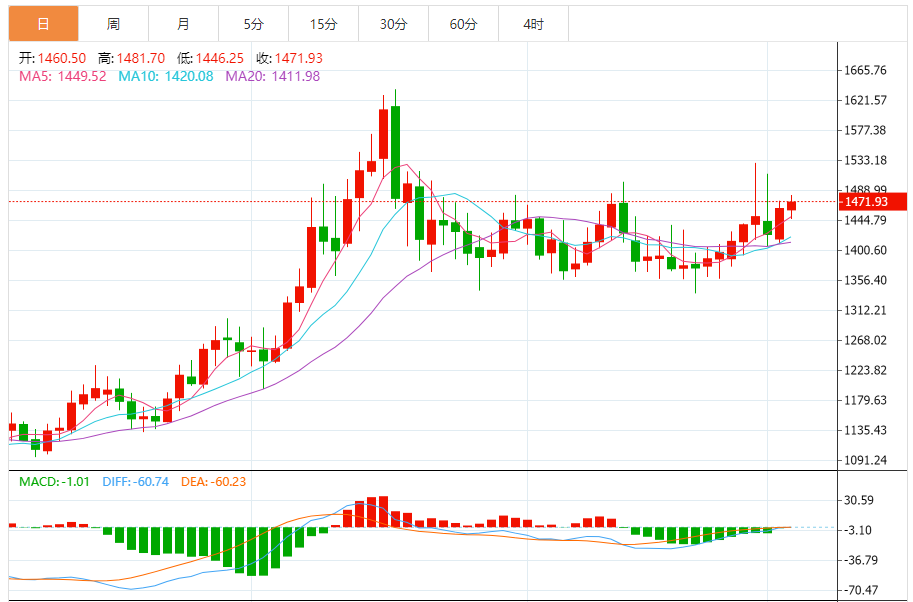Click the low price 1446.25 value

pos(220,58)
